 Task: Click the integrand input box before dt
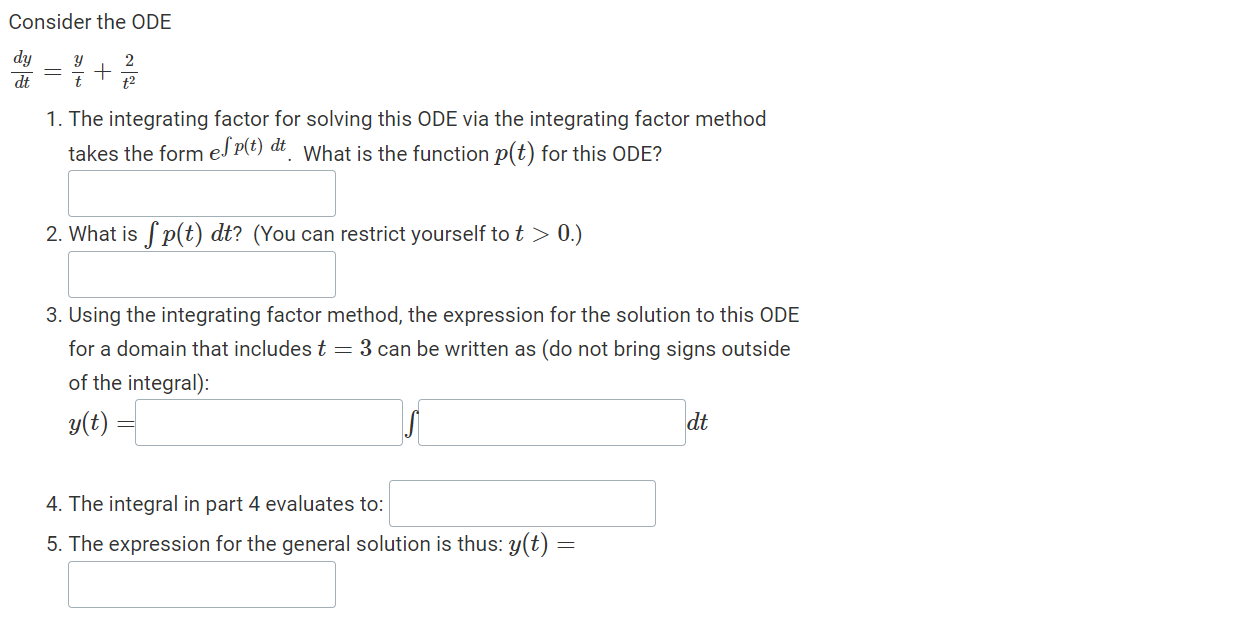coord(551,422)
